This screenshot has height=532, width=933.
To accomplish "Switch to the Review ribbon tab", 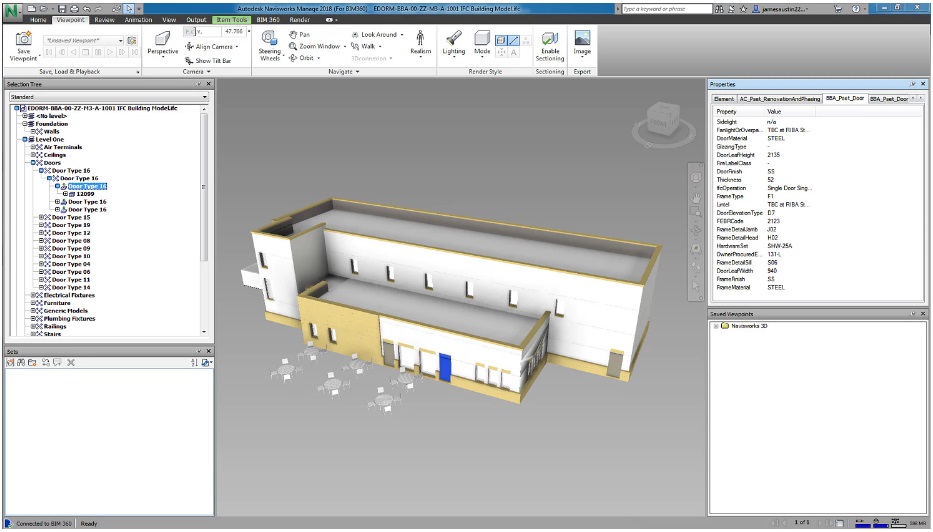I will pyautogui.click(x=104, y=19).
